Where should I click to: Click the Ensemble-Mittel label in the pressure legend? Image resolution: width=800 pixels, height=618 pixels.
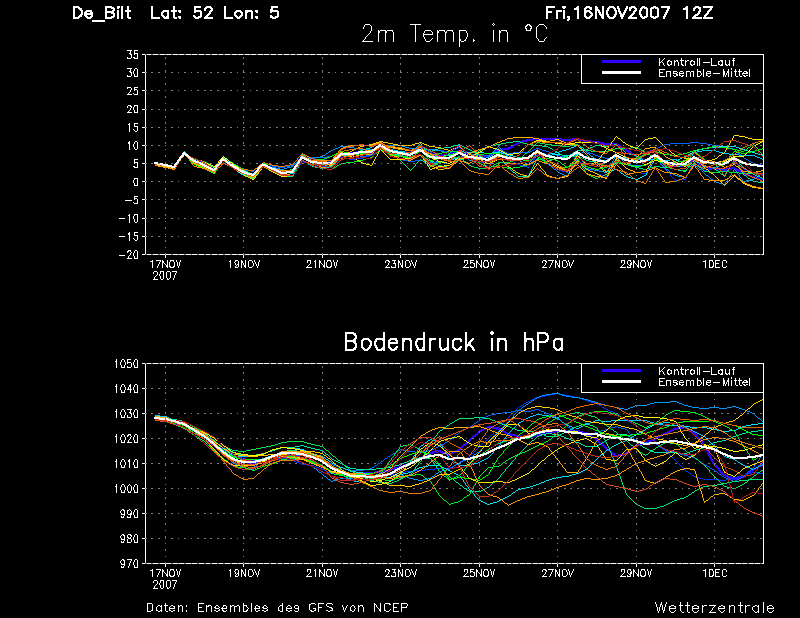pyautogui.click(x=704, y=382)
